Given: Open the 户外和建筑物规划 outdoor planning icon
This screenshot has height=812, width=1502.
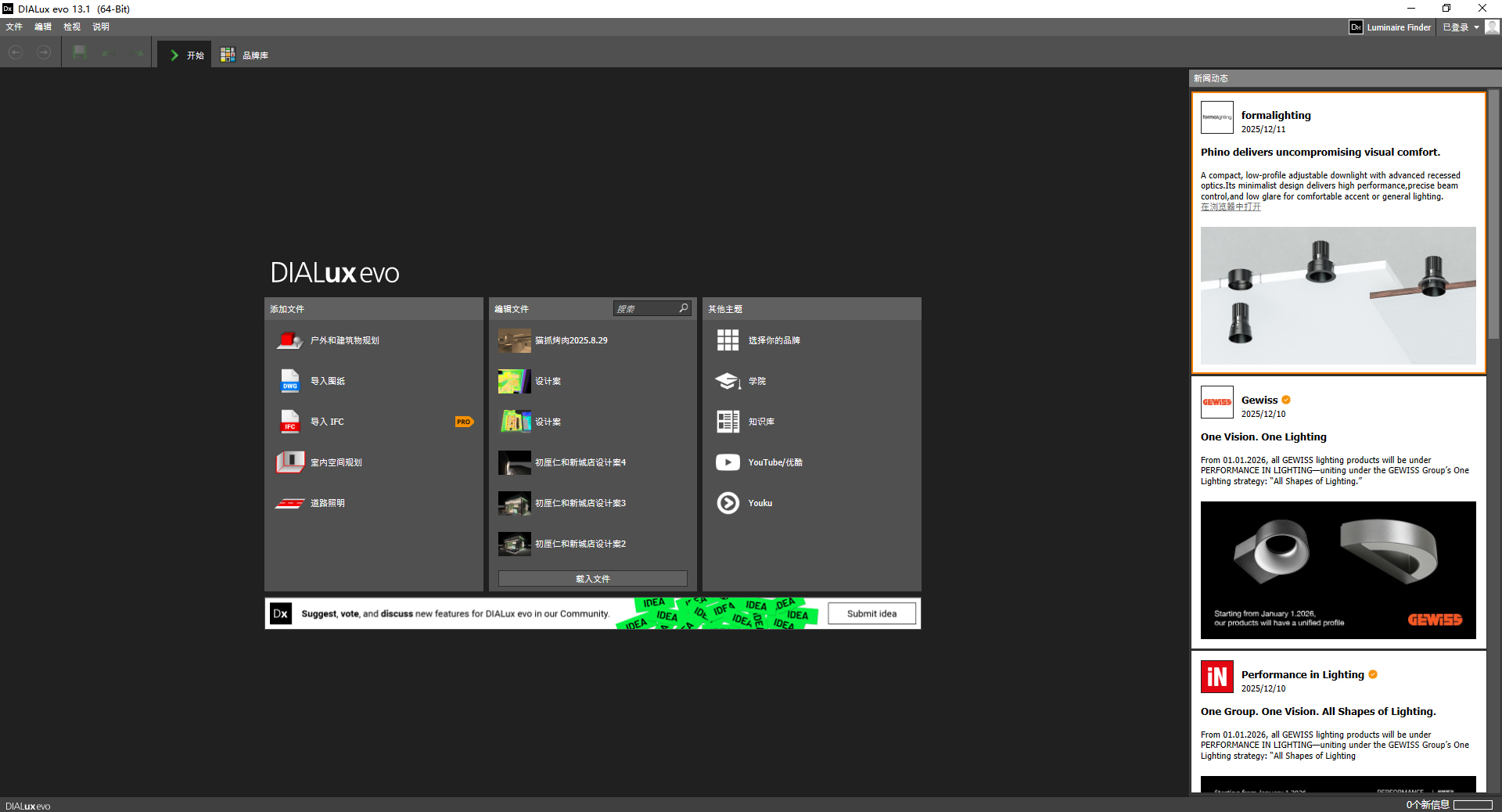Looking at the screenshot, I should coord(289,340).
